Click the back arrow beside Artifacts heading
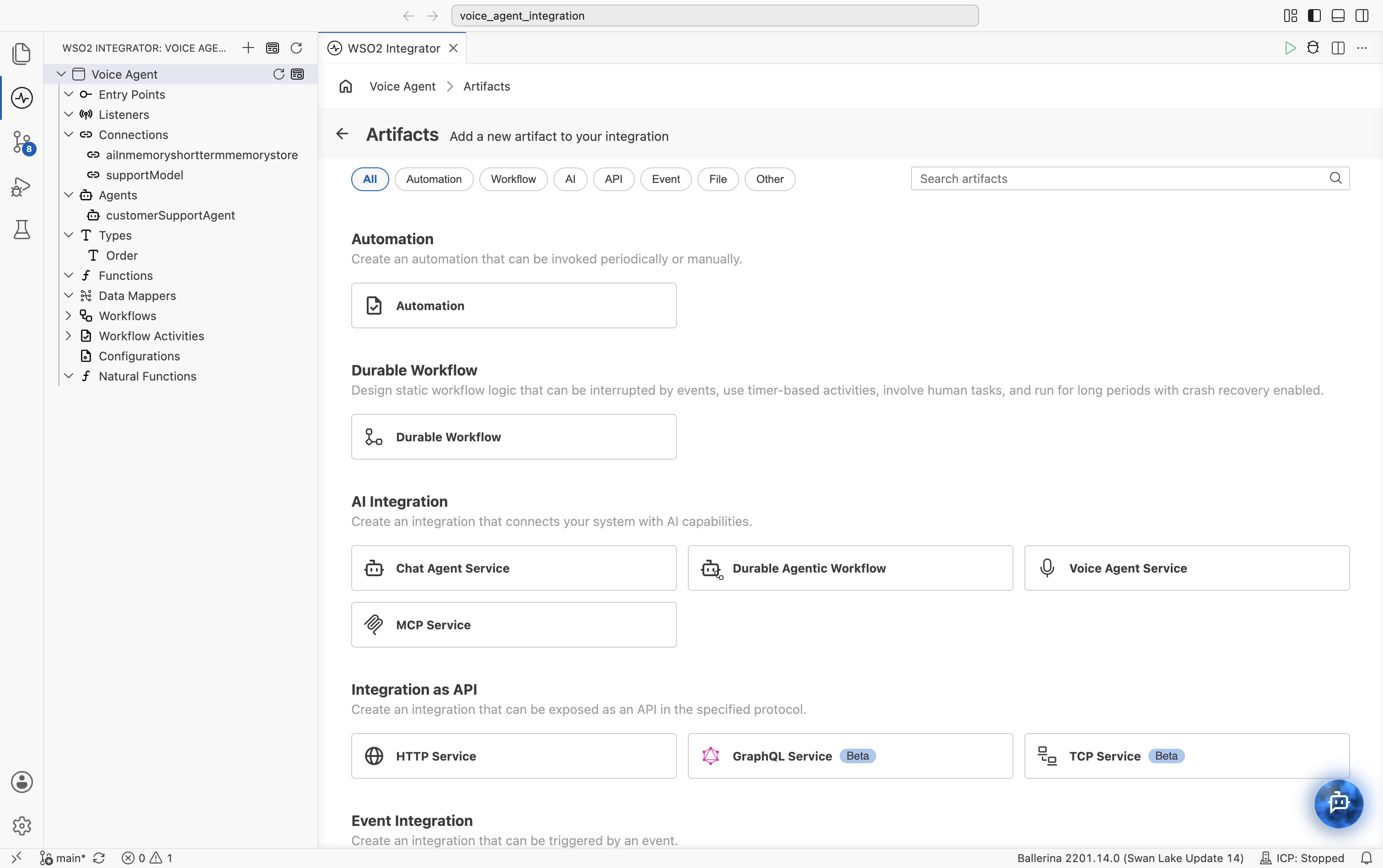This screenshot has height=868, width=1383. coord(342,134)
